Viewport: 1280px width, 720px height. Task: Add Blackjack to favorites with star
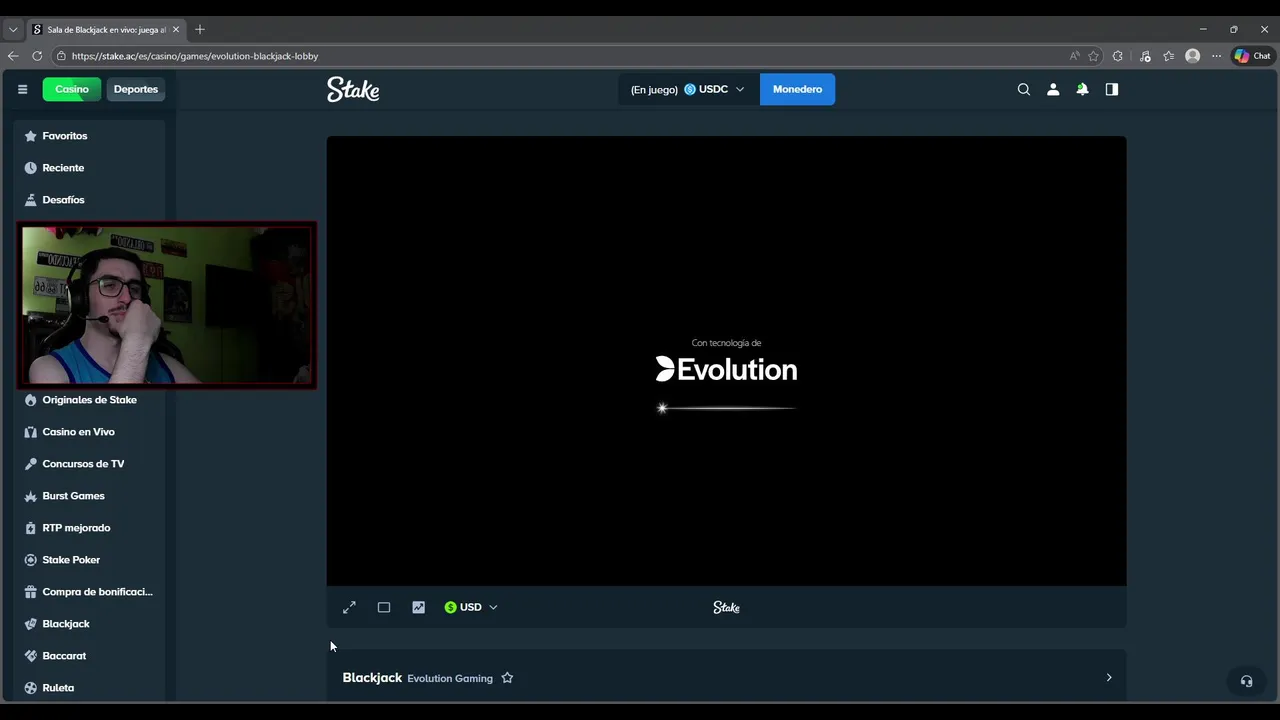tap(507, 678)
